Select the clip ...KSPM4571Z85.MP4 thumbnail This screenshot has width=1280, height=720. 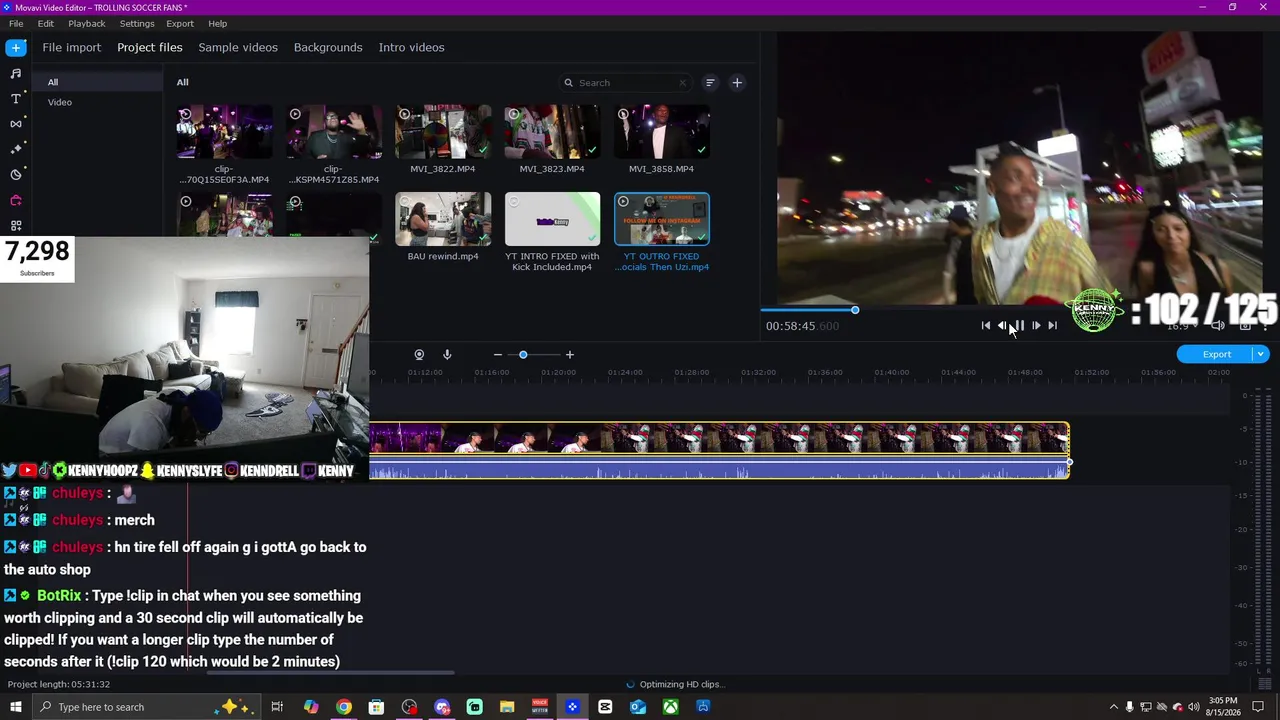(334, 132)
